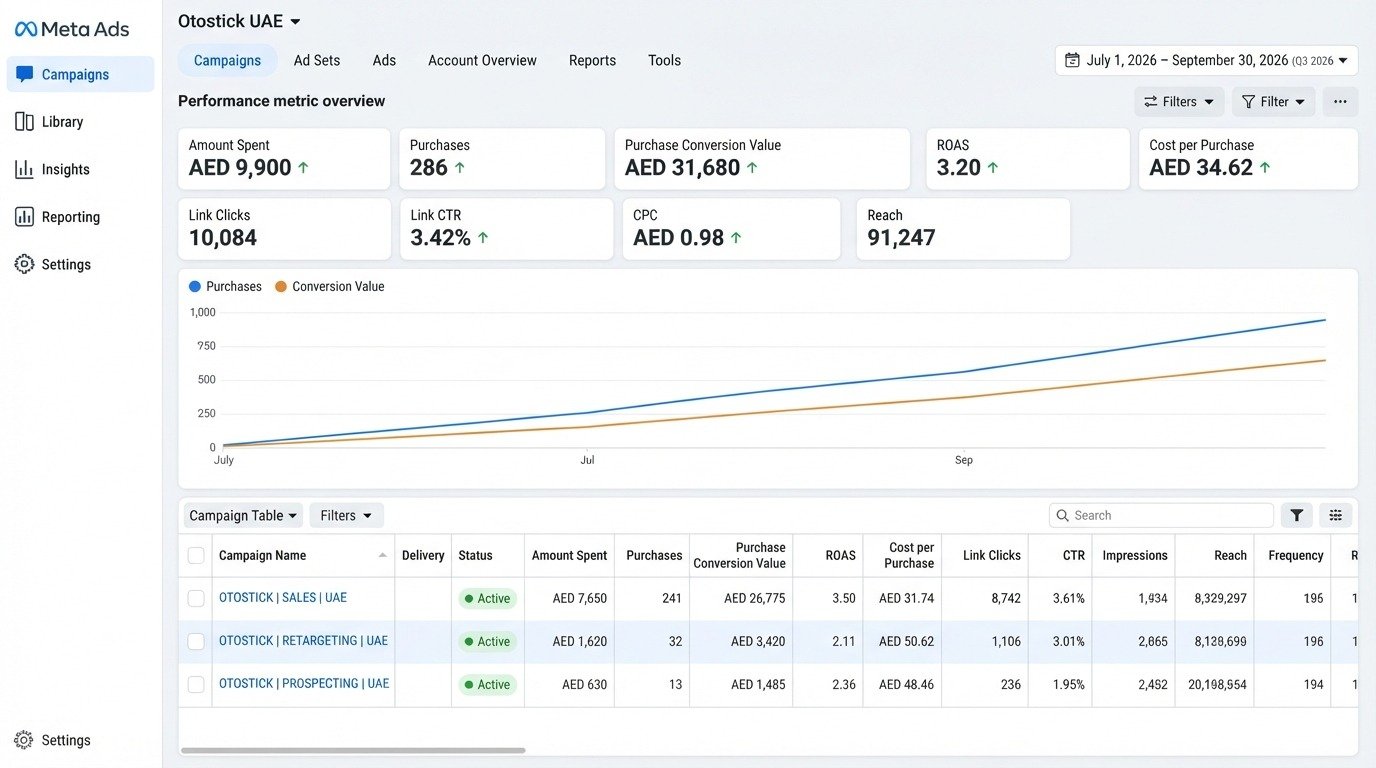Click the Reporting sidebar icon
The width and height of the screenshot is (1376, 768).
point(24,216)
